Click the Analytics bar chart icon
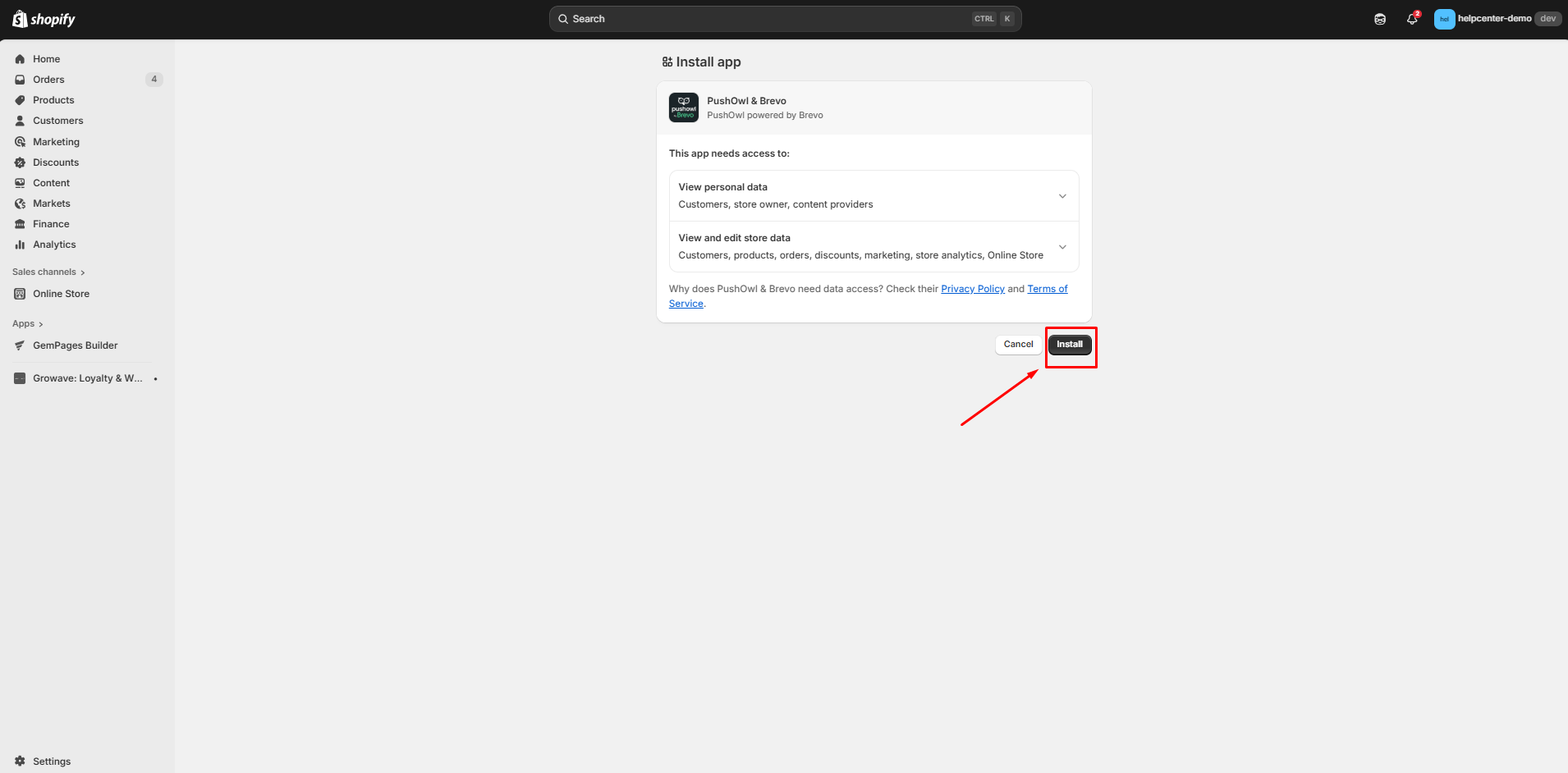This screenshot has width=1568, height=773. click(21, 245)
